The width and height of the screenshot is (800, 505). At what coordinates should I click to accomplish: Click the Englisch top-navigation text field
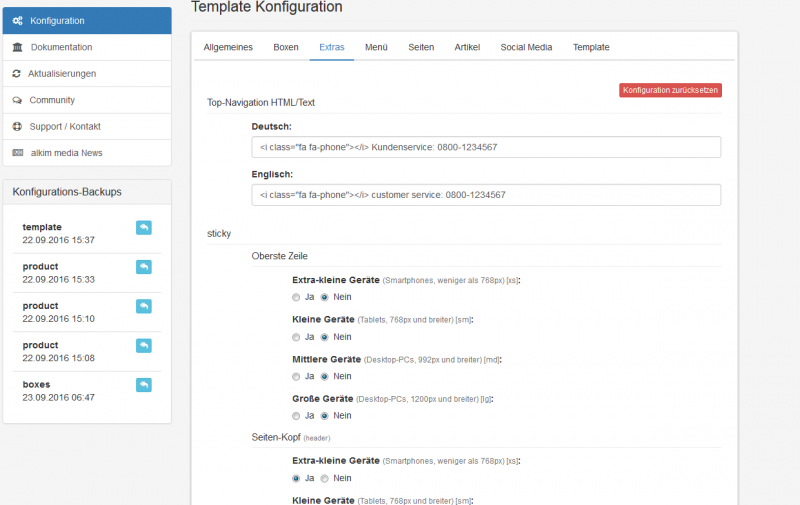click(486, 195)
